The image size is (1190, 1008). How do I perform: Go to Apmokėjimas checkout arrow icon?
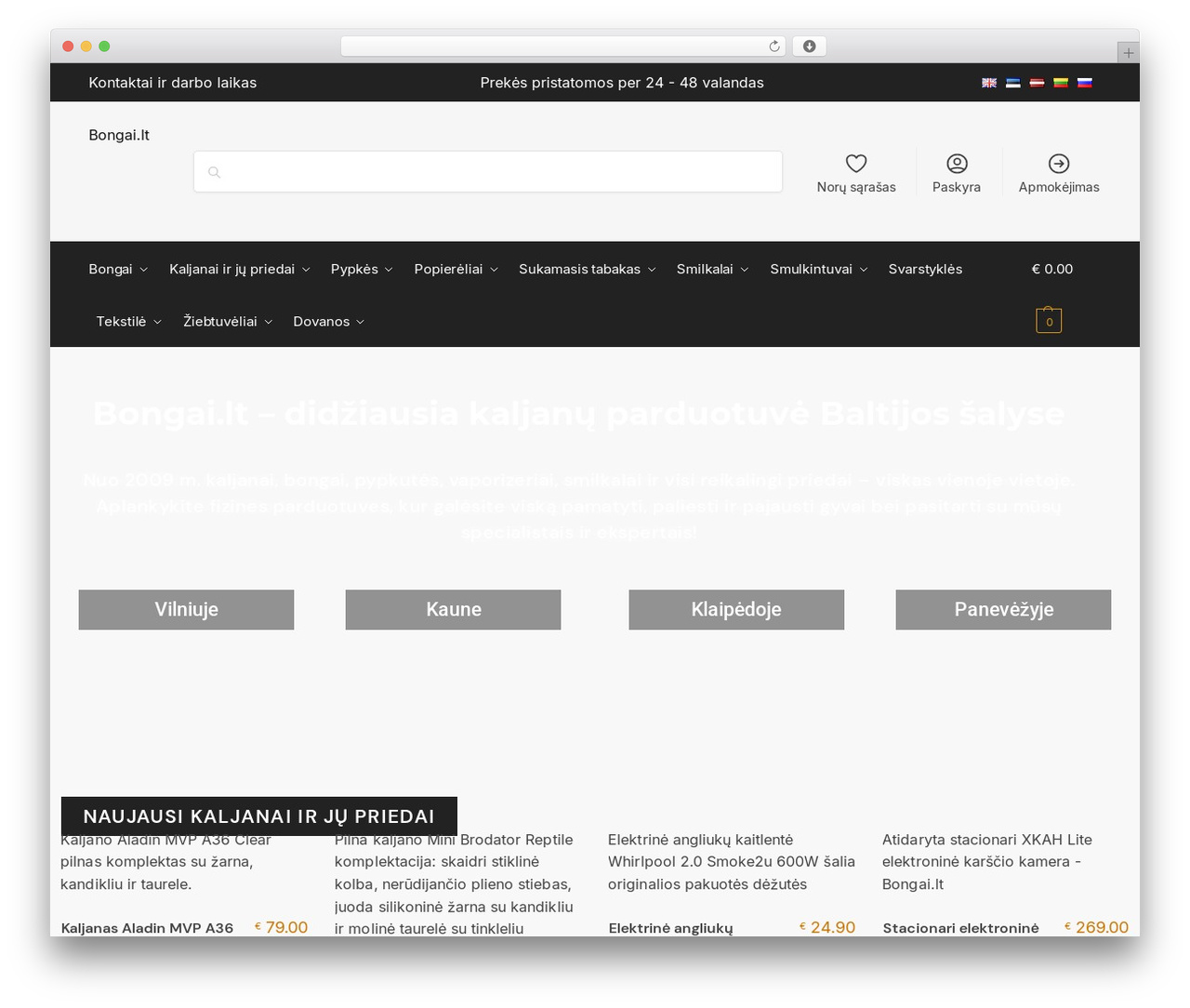coord(1059,164)
